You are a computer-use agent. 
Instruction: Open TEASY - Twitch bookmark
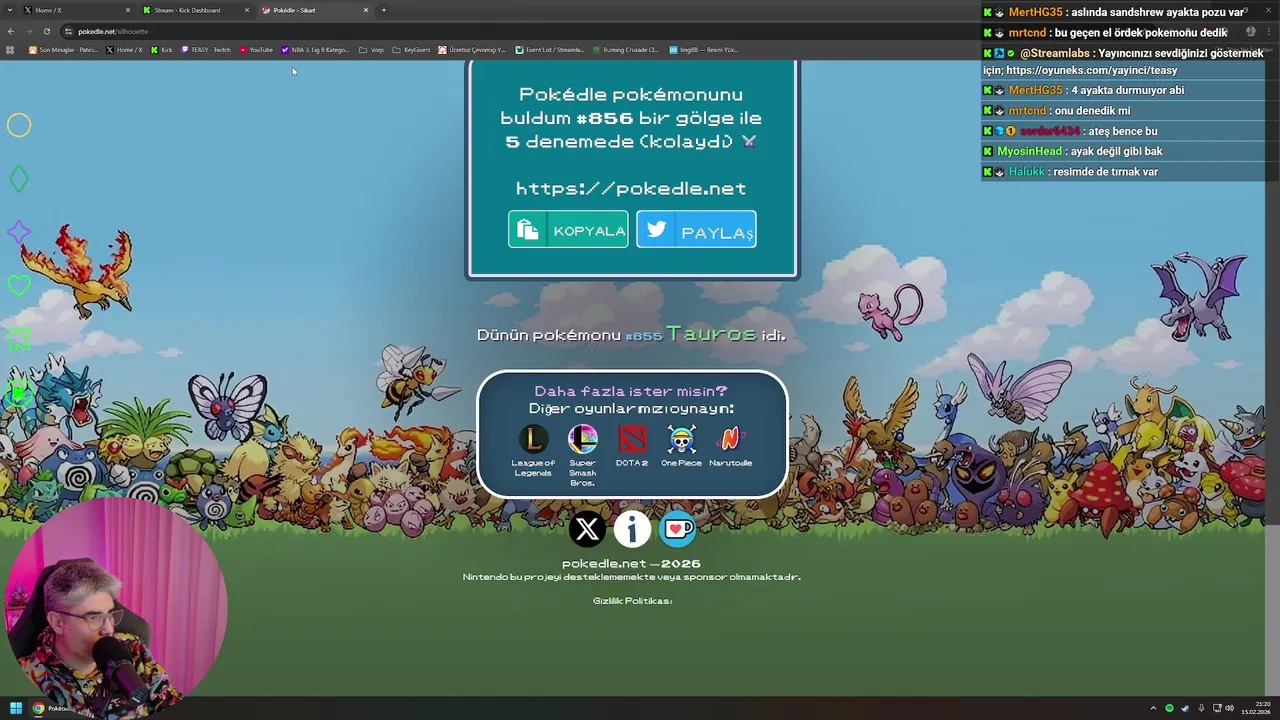(x=206, y=50)
